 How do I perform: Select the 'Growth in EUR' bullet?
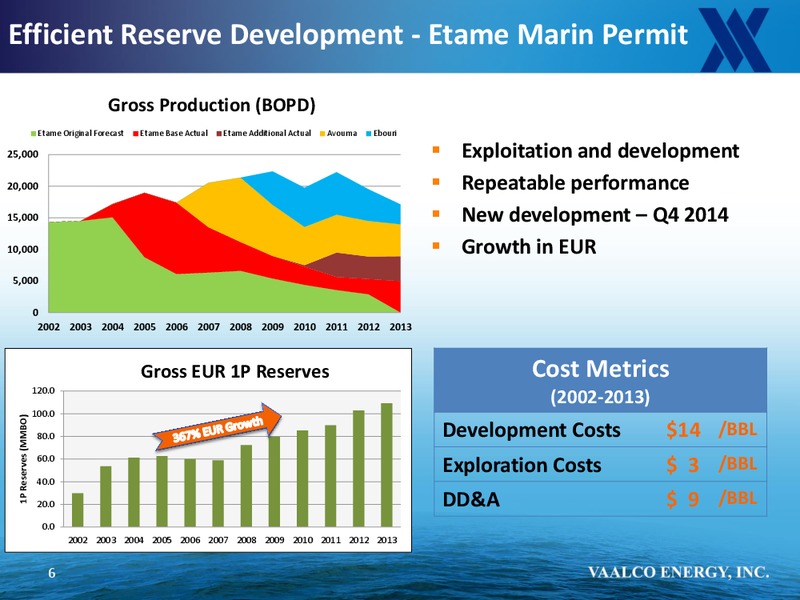[529, 247]
